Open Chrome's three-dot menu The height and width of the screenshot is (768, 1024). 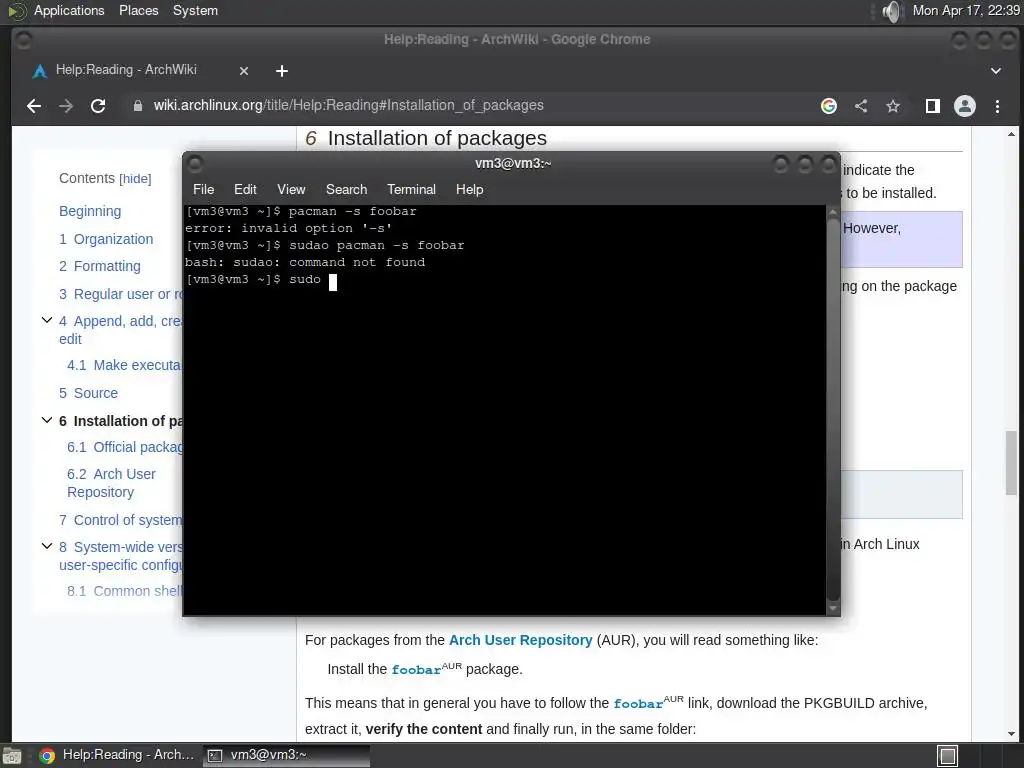tap(997, 106)
